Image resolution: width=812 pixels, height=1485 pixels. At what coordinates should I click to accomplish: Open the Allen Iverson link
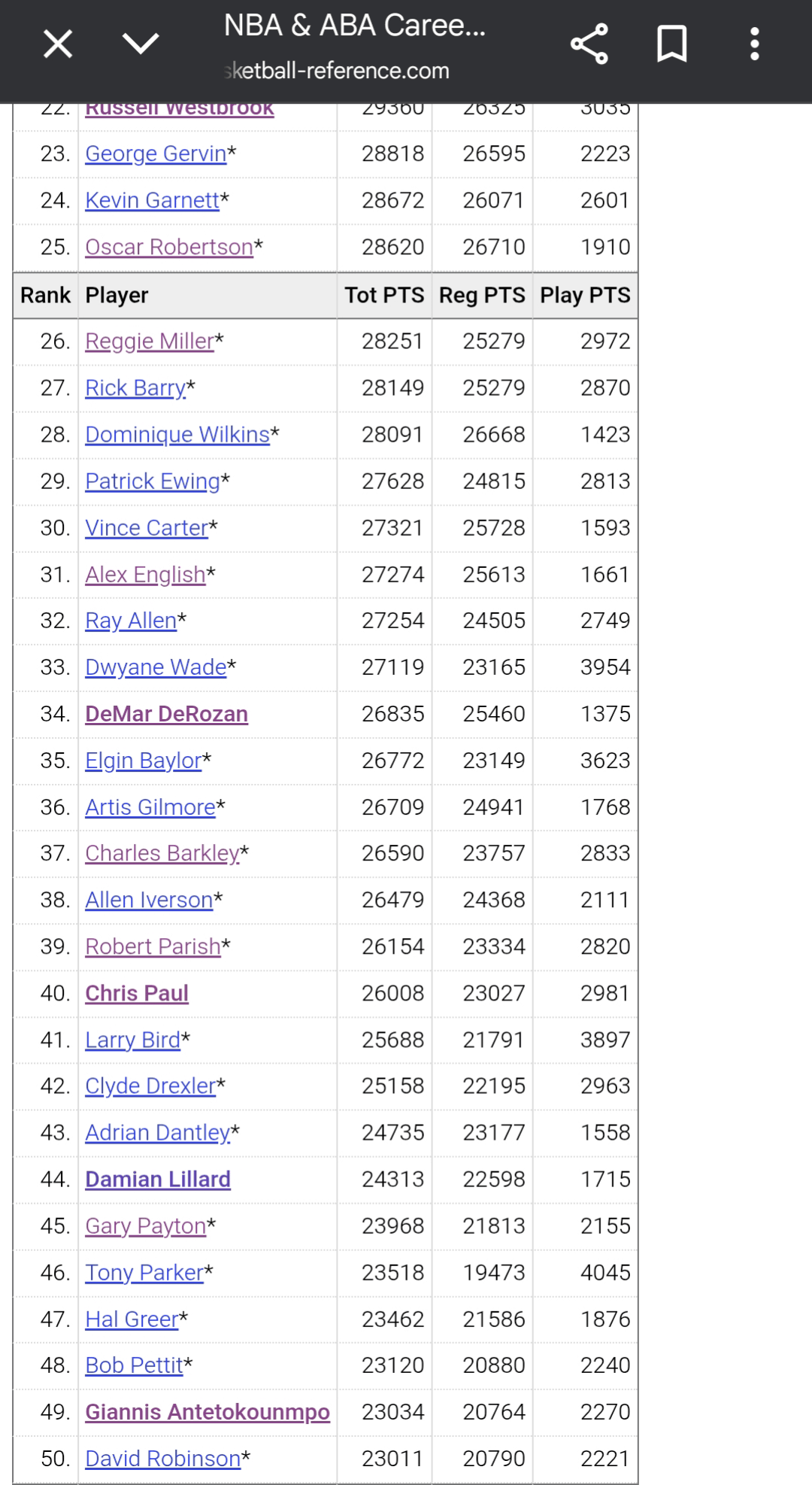(x=149, y=900)
